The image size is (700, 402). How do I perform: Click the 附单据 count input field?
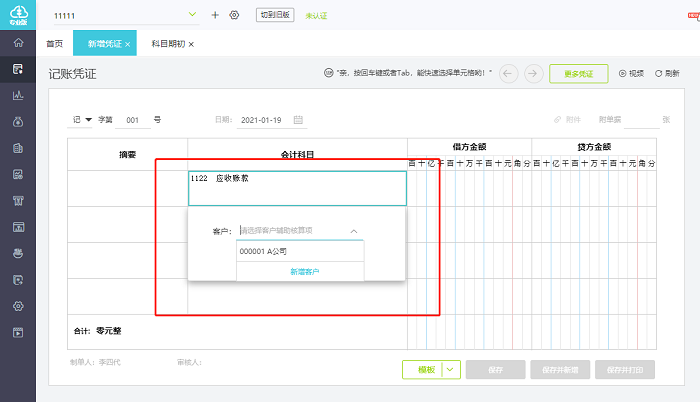(642, 120)
